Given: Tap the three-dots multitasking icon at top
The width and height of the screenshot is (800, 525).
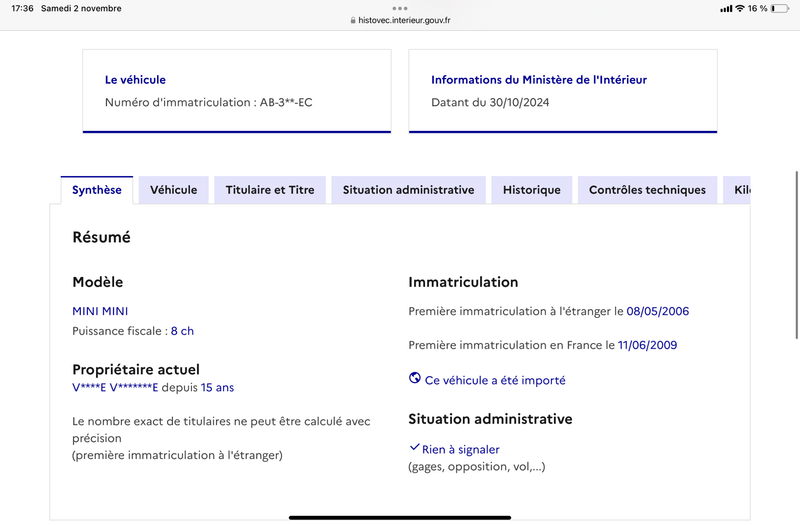Looking at the screenshot, I should tap(400, 8).
